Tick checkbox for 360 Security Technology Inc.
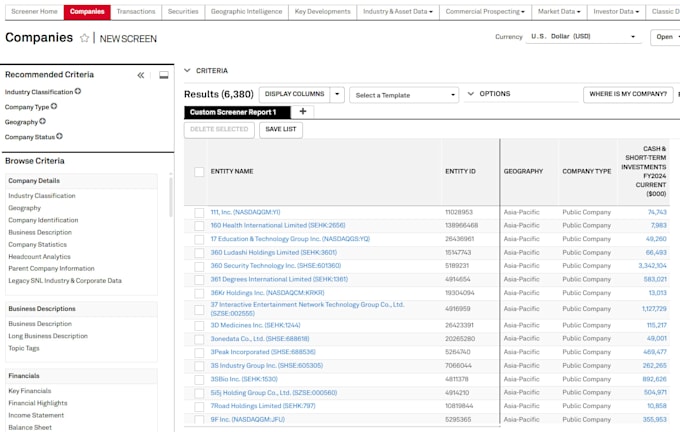 pos(199,266)
